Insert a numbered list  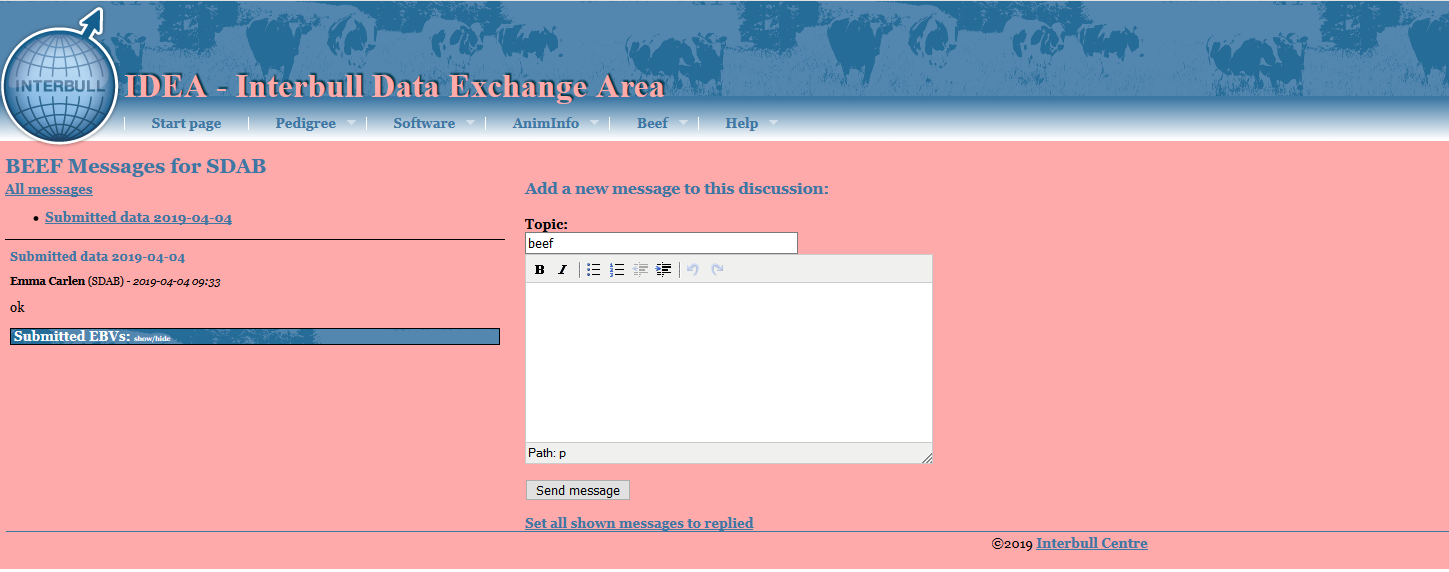[x=617, y=270]
